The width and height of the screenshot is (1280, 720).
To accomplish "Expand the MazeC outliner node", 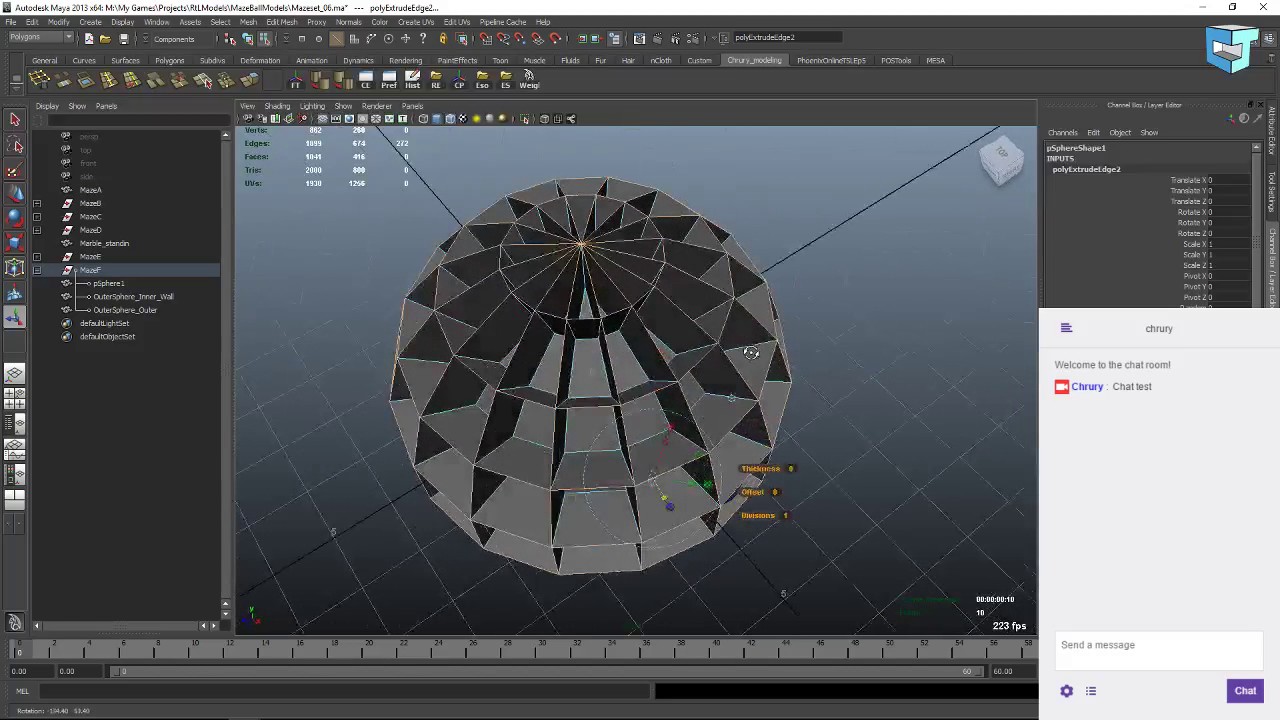I will pyautogui.click(x=37, y=217).
